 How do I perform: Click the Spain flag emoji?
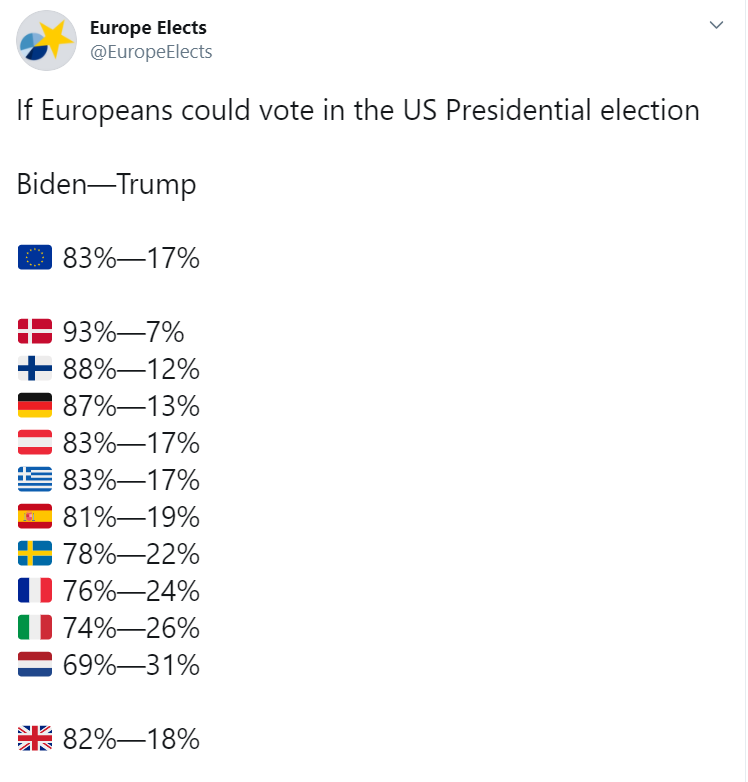[35, 516]
